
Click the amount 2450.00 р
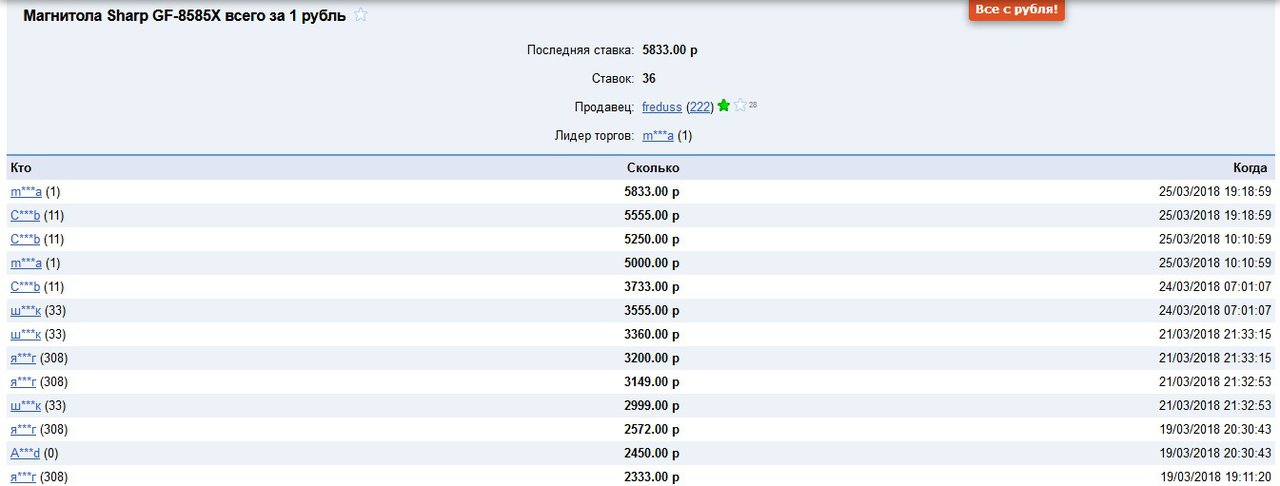(x=652, y=454)
